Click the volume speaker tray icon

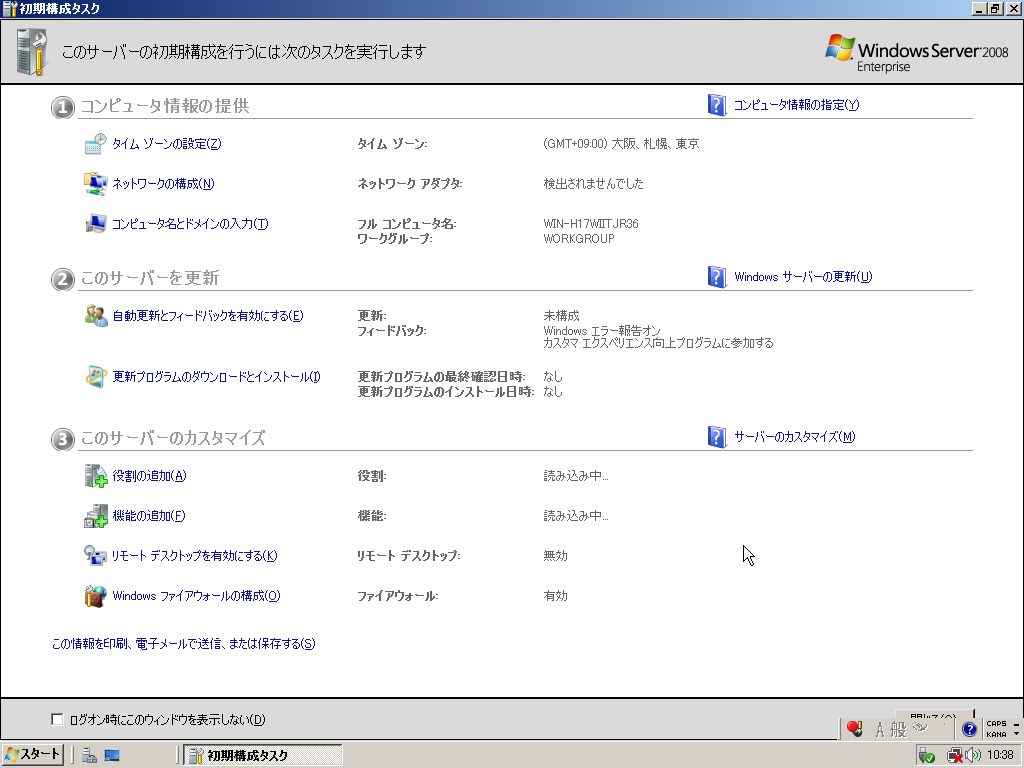coord(973,756)
